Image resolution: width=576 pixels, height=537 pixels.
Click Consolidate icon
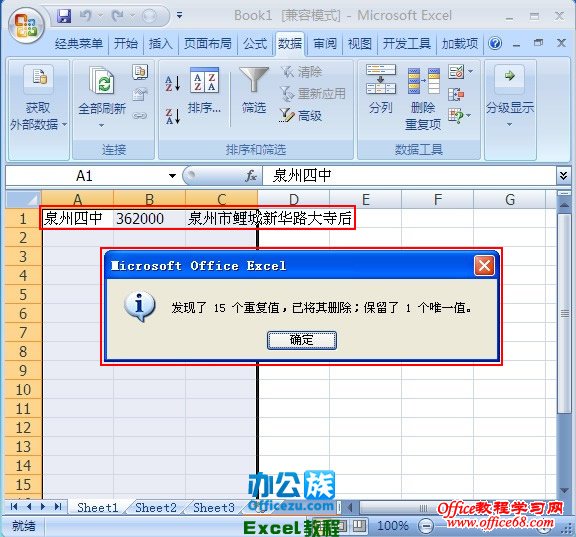click(456, 94)
